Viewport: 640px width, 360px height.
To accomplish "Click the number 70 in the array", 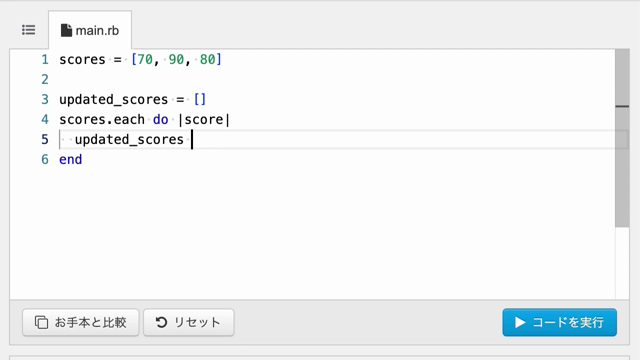I will [x=145, y=60].
